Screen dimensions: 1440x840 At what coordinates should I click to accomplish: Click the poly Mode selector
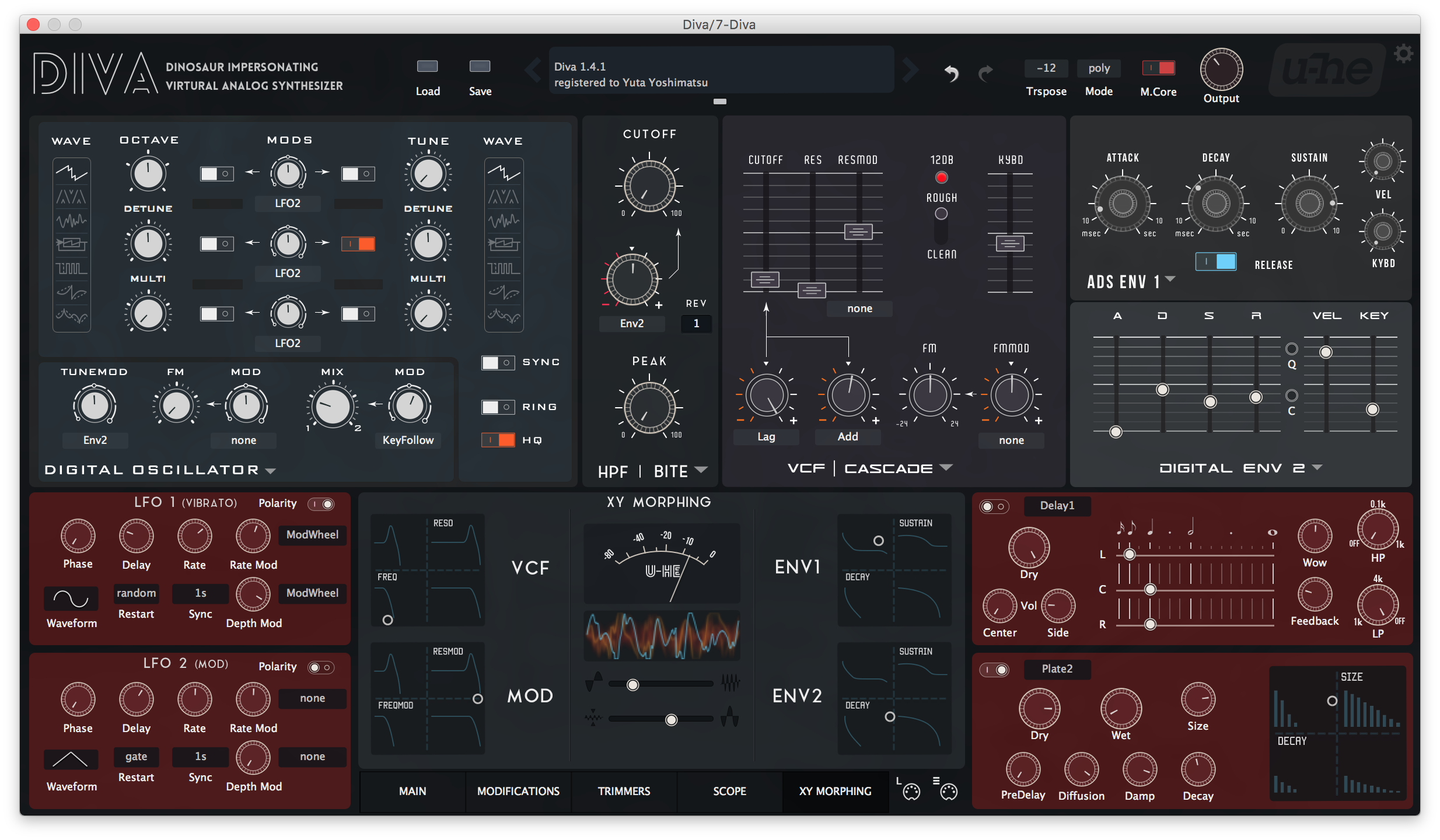pyautogui.click(x=1099, y=68)
